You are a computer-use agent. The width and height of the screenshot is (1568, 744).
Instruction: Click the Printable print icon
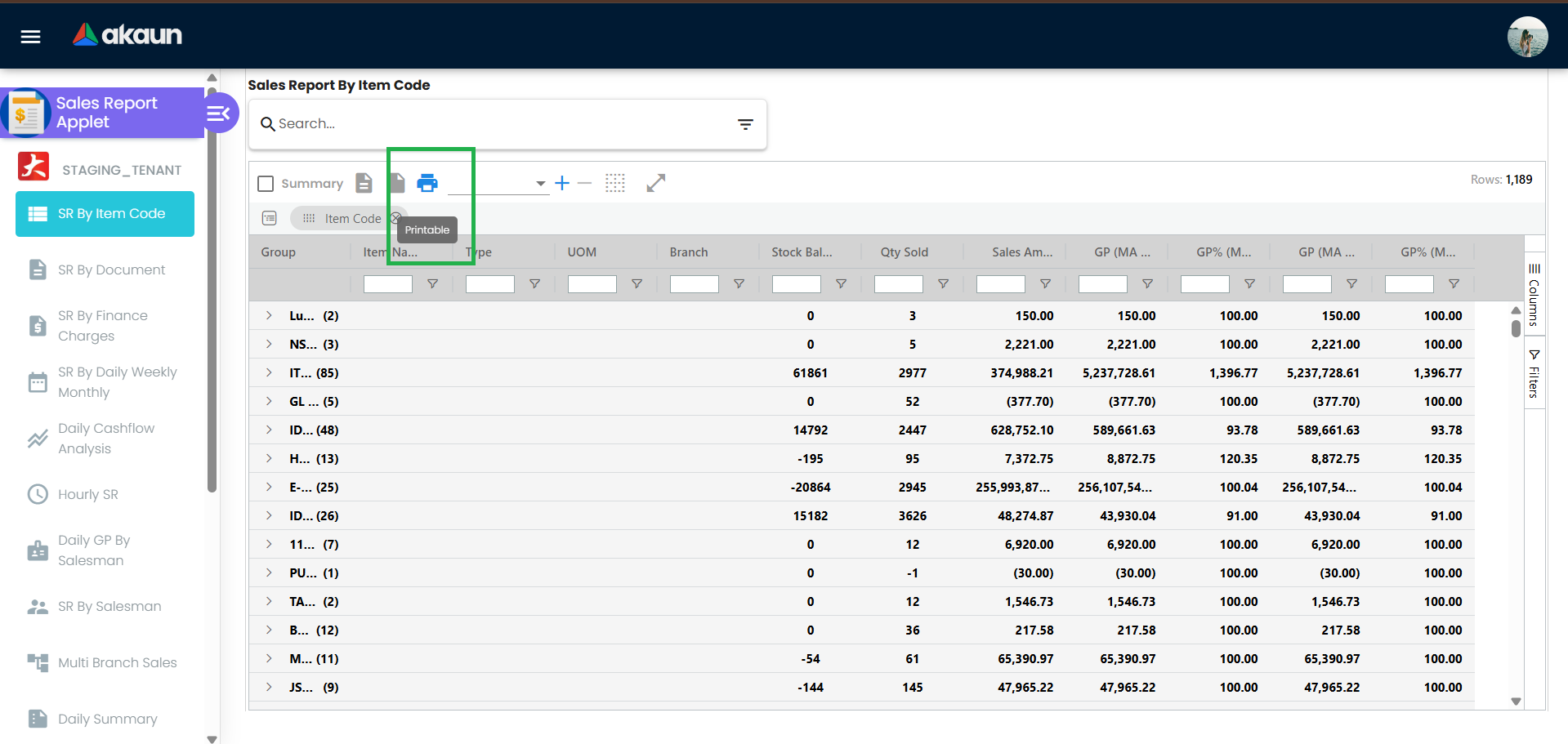[428, 183]
